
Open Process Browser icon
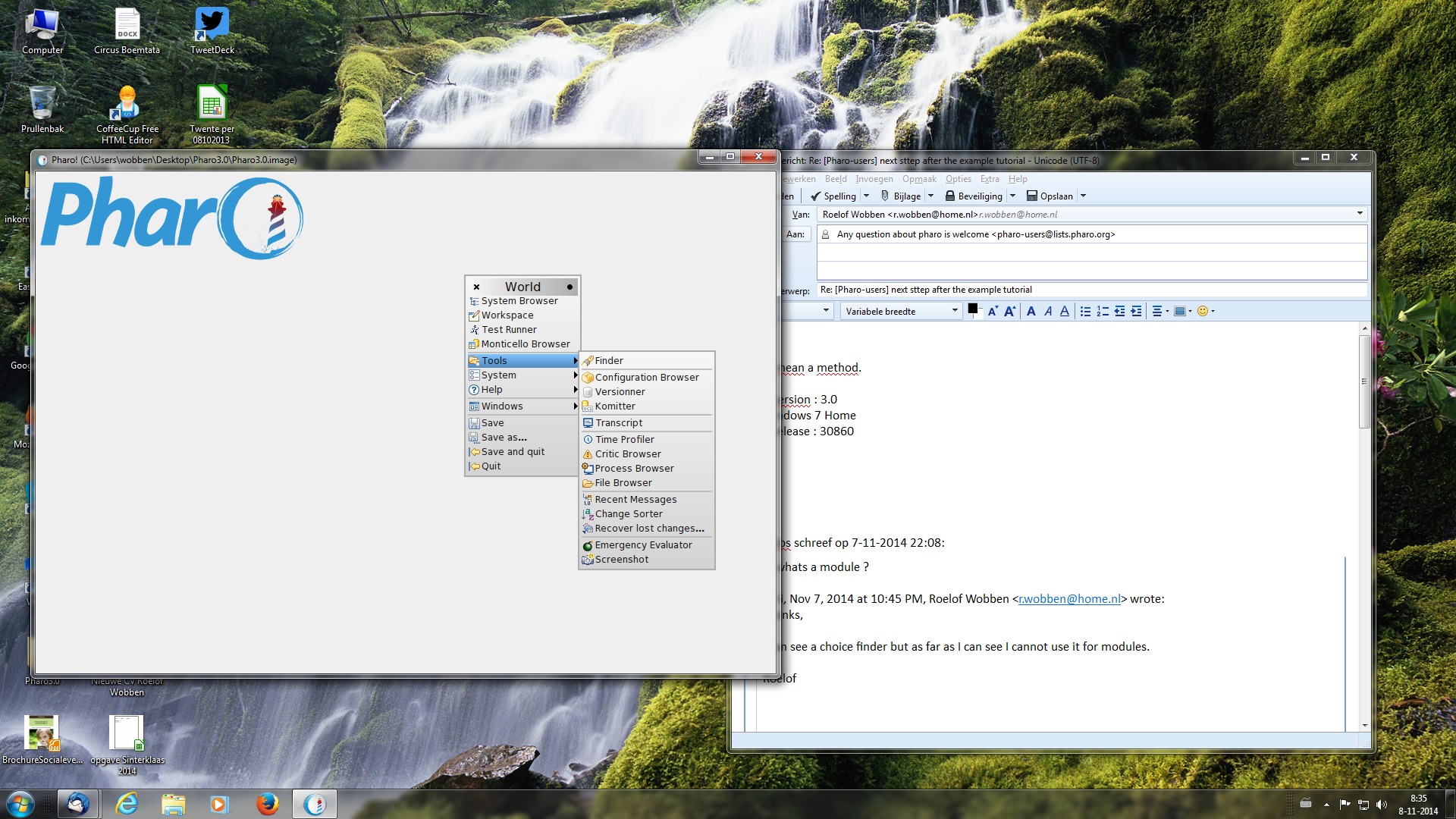pyautogui.click(x=588, y=469)
